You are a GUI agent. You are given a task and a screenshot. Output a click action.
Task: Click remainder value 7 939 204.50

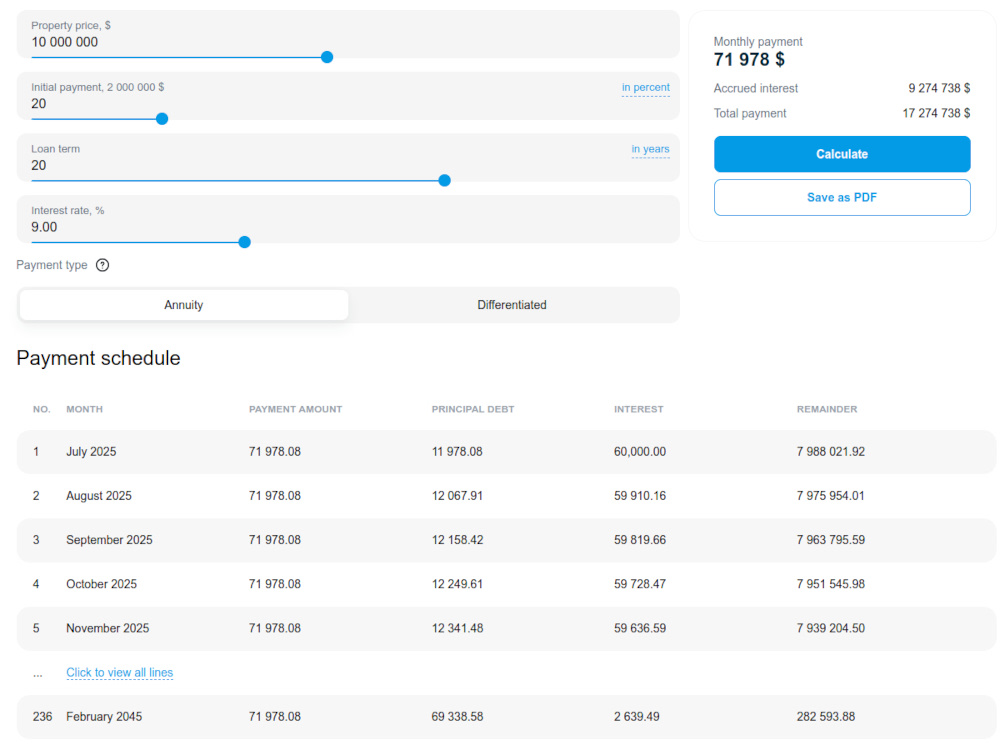click(830, 628)
